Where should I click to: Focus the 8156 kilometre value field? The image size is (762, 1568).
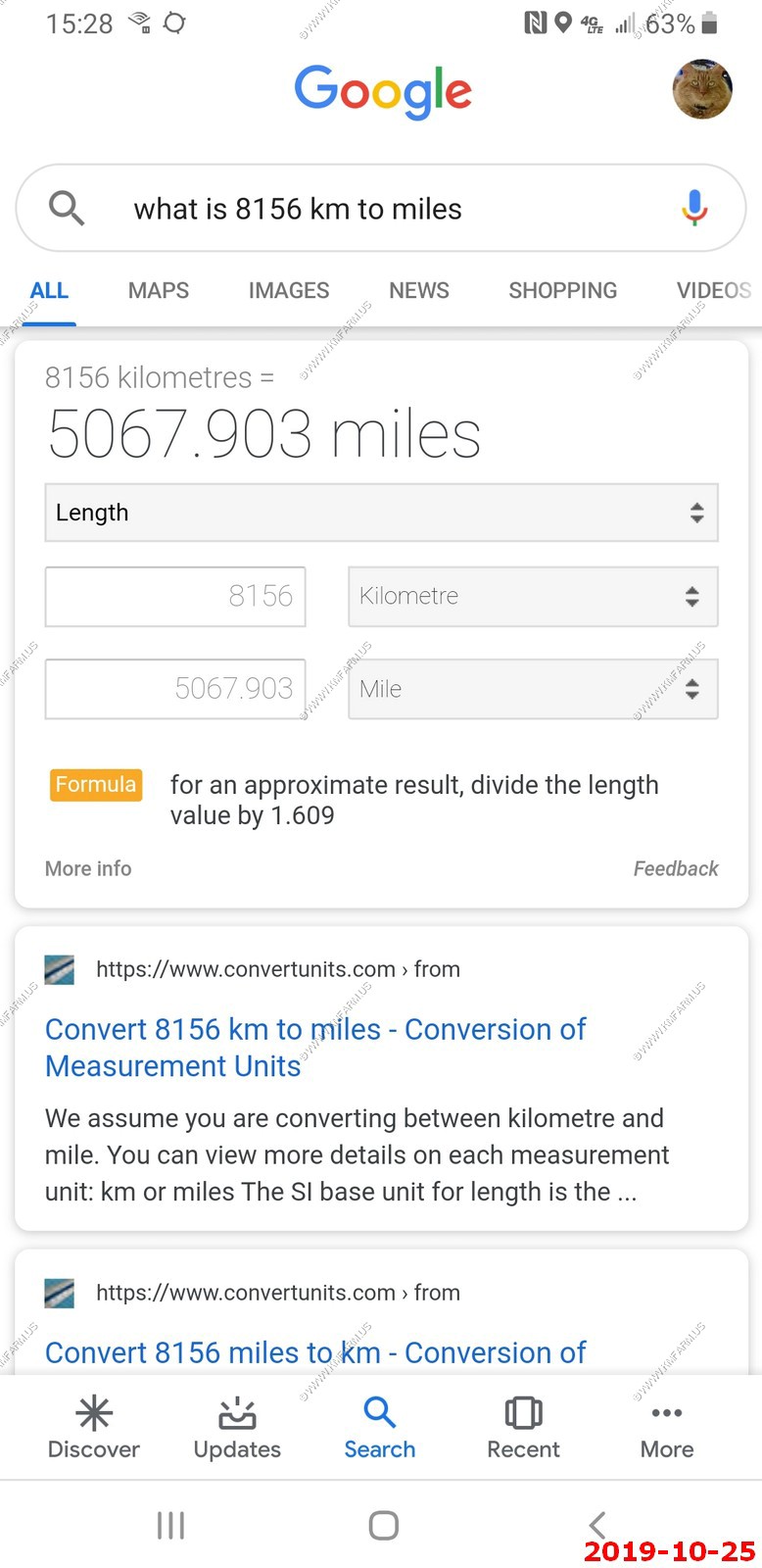point(175,596)
